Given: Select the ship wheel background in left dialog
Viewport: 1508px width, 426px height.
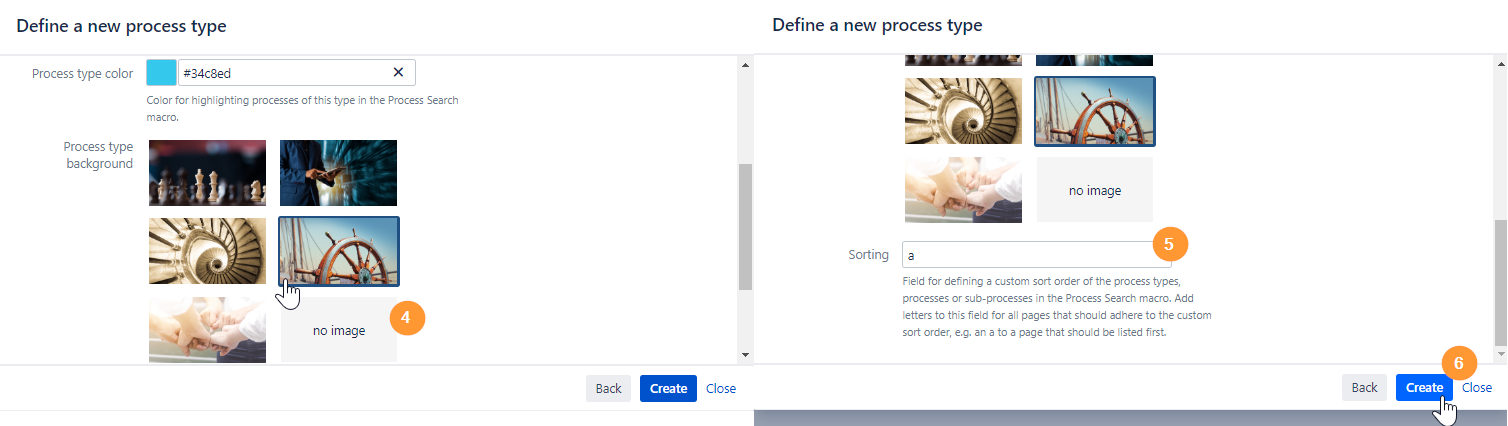Looking at the screenshot, I should (x=338, y=251).
